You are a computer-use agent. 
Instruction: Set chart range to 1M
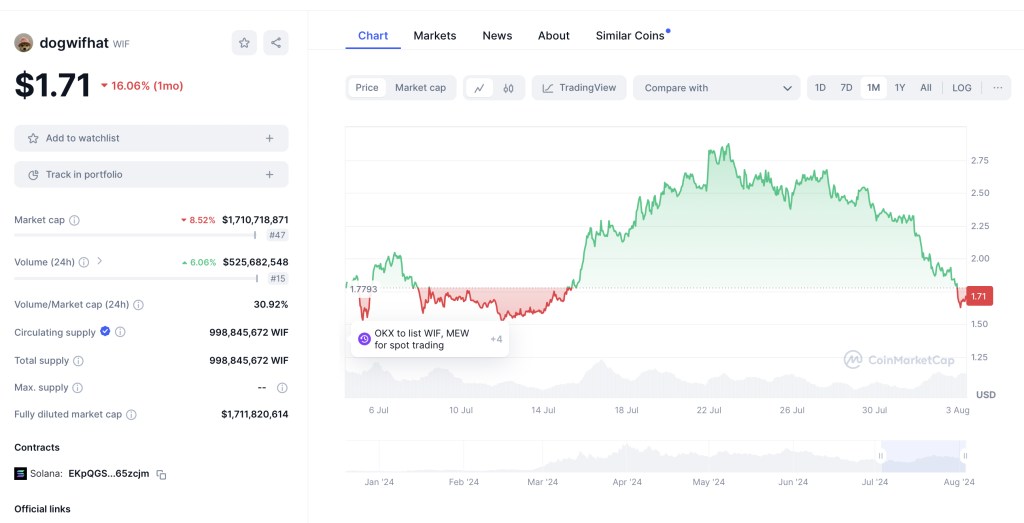[x=873, y=88]
